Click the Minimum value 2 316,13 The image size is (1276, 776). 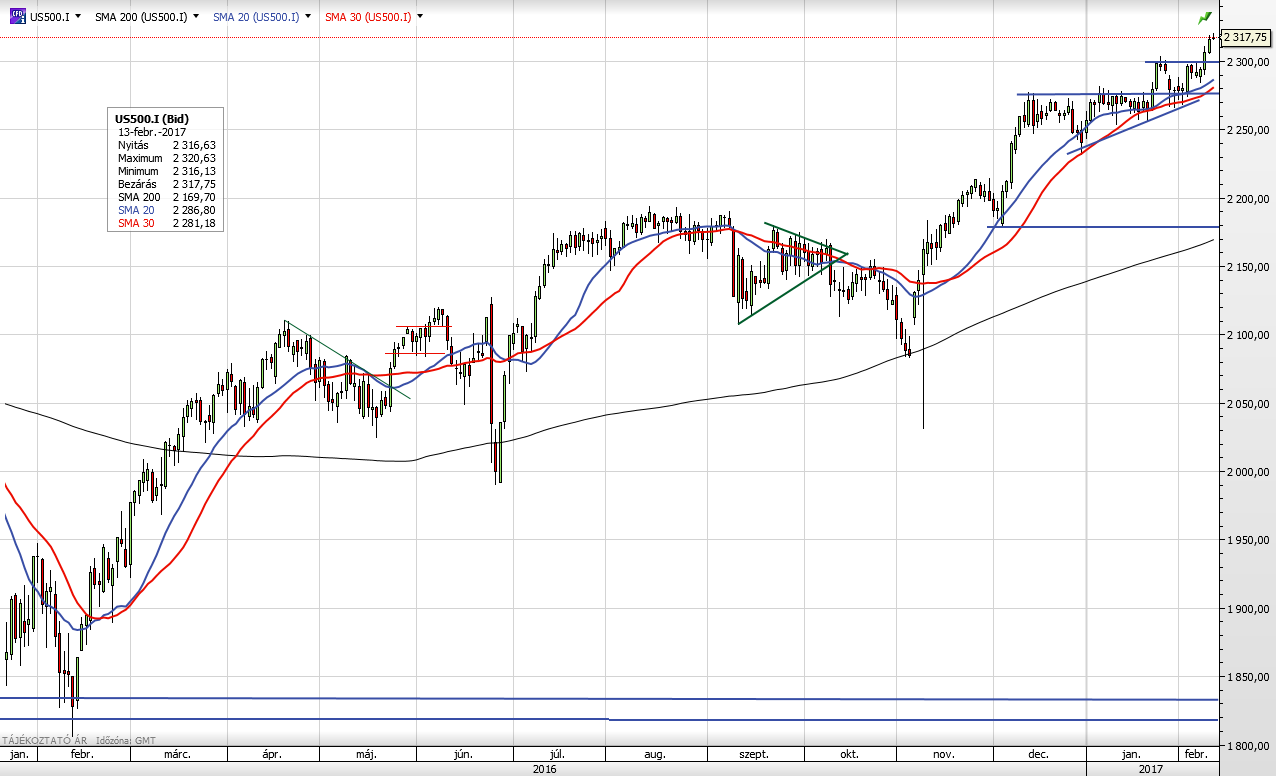click(x=196, y=171)
